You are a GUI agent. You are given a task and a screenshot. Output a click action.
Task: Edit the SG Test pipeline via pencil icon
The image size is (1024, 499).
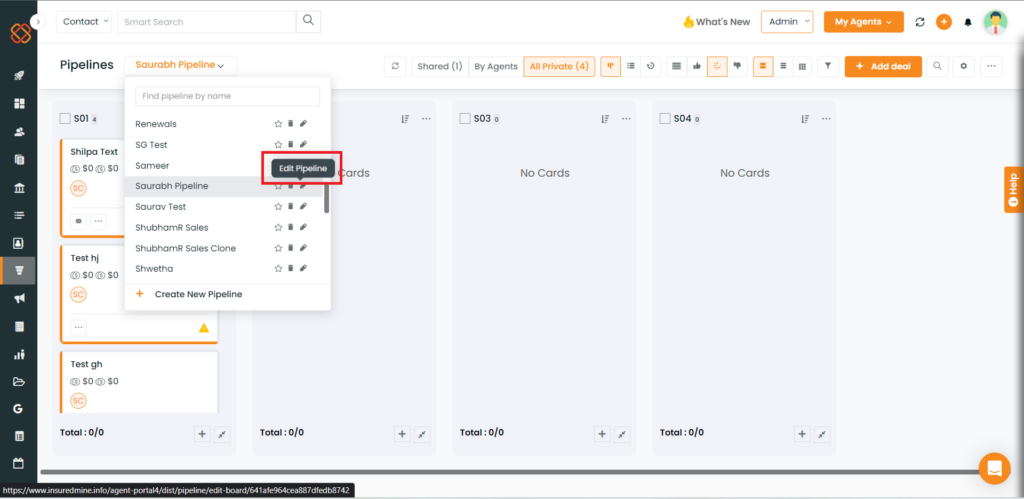303,144
